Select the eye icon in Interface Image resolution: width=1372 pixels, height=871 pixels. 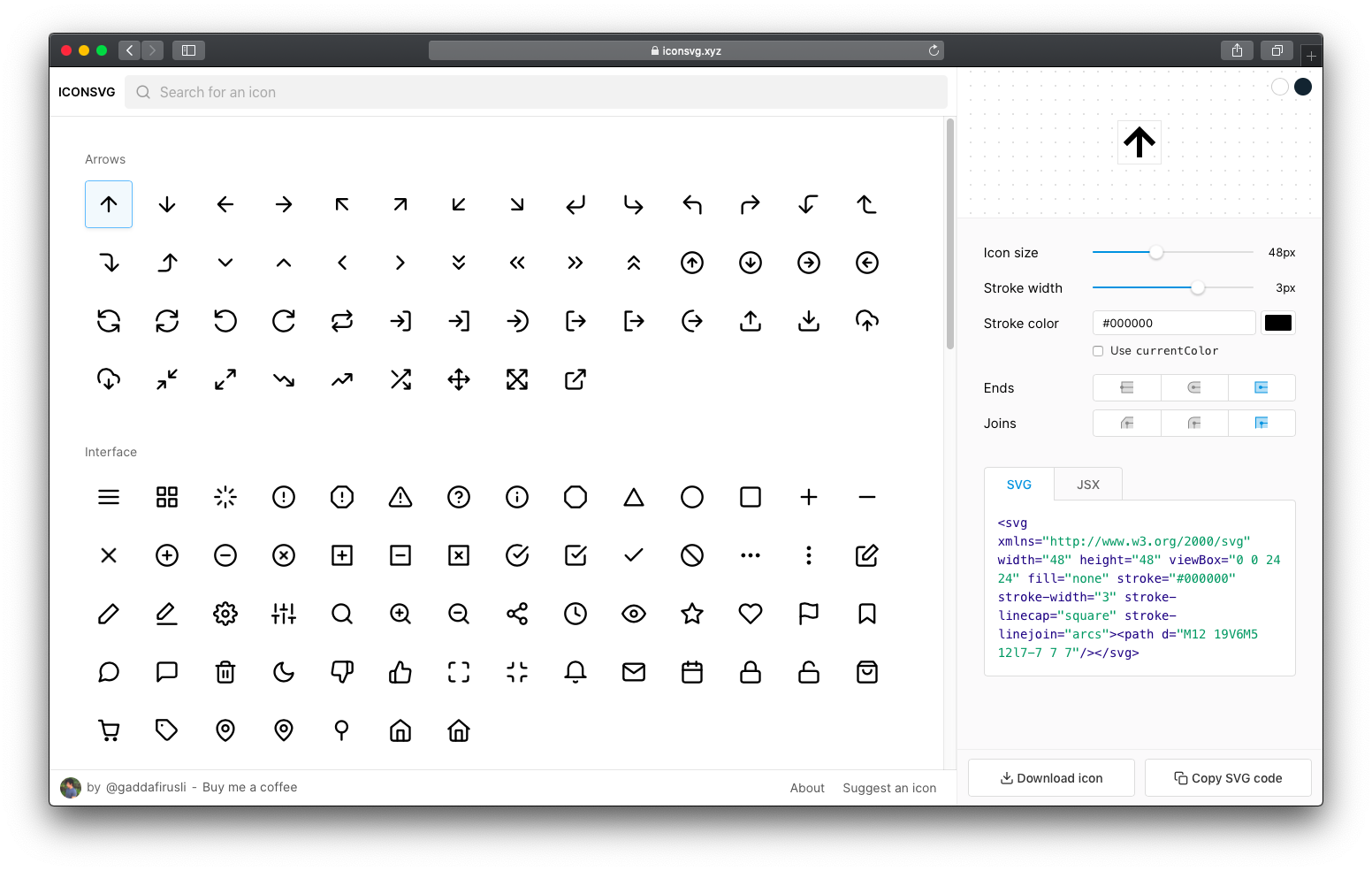click(x=634, y=614)
